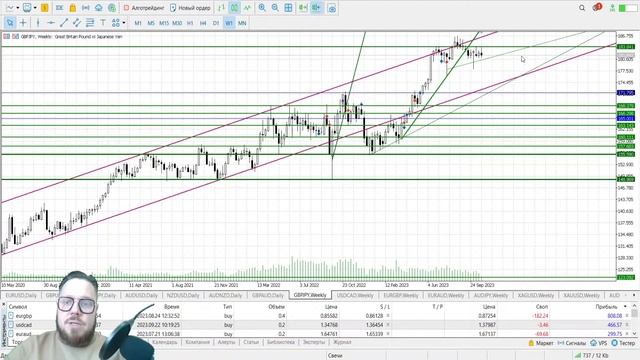Screen dimensions: 640x360
Task: Switch chart to bar chart mode
Action: tap(221, 8)
